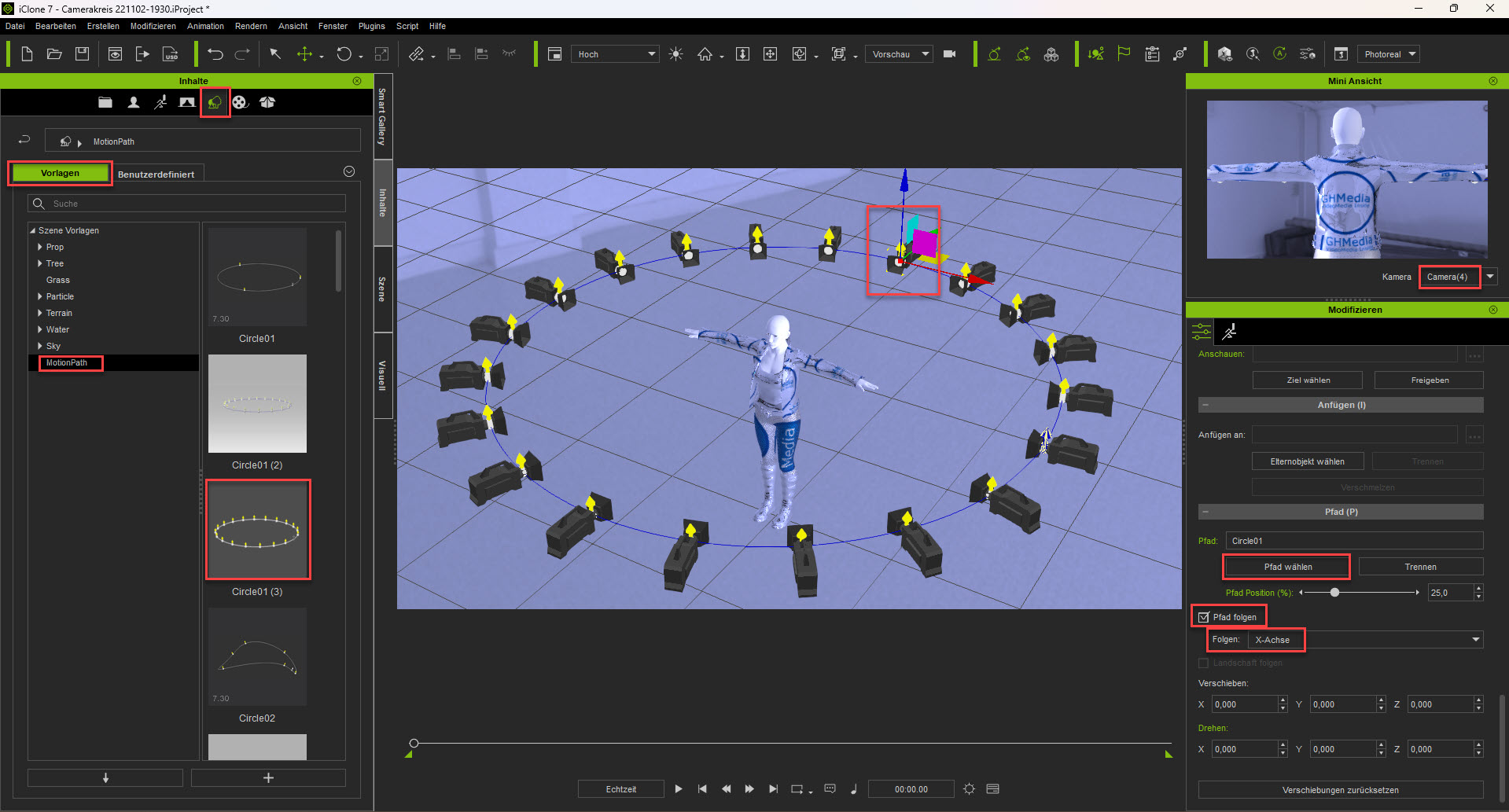Open the Kamera dropdown arrow next to Camera(4)

tap(1490, 277)
